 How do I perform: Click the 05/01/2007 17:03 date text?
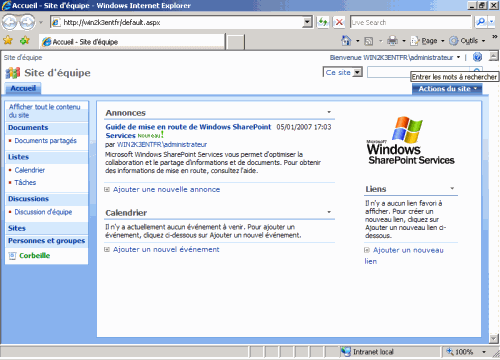pyautogui.click(x=304, y=127)
